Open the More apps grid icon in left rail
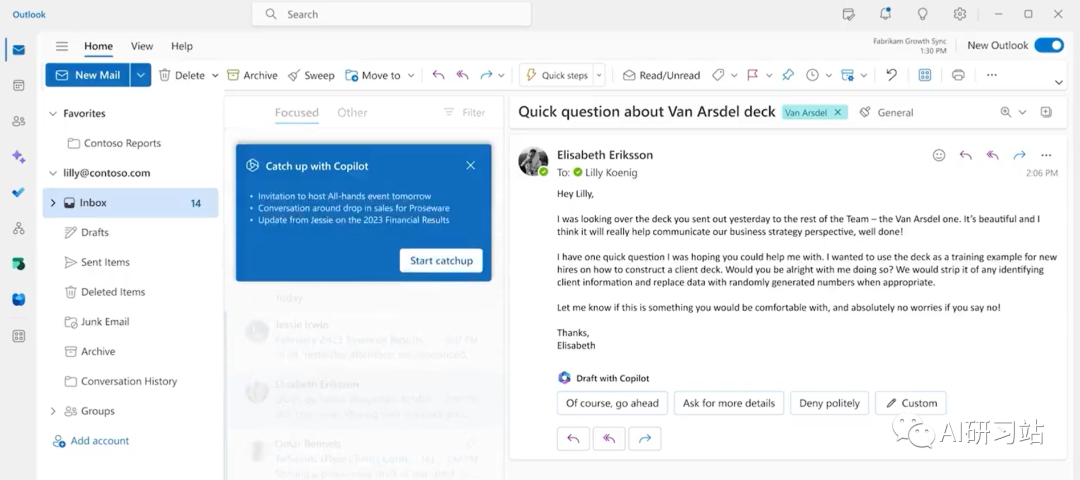 click(x=19, y=336)
